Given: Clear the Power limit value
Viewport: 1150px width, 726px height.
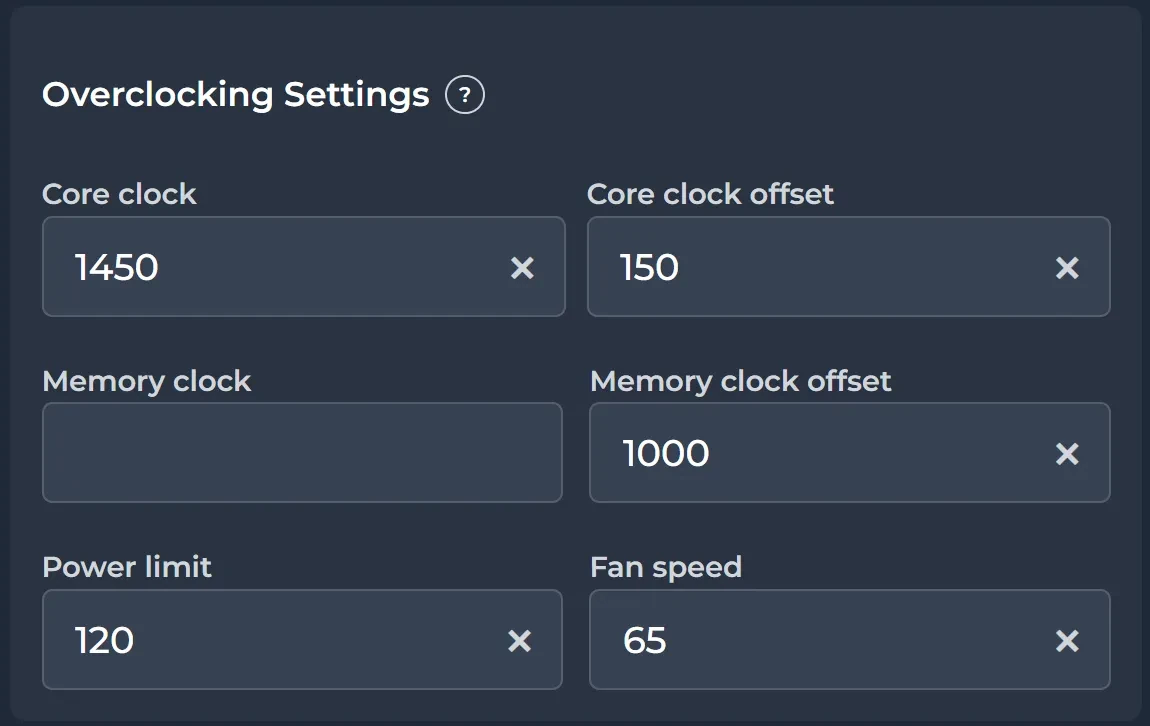Looking at the screenshot, I should tap(519, 640).
